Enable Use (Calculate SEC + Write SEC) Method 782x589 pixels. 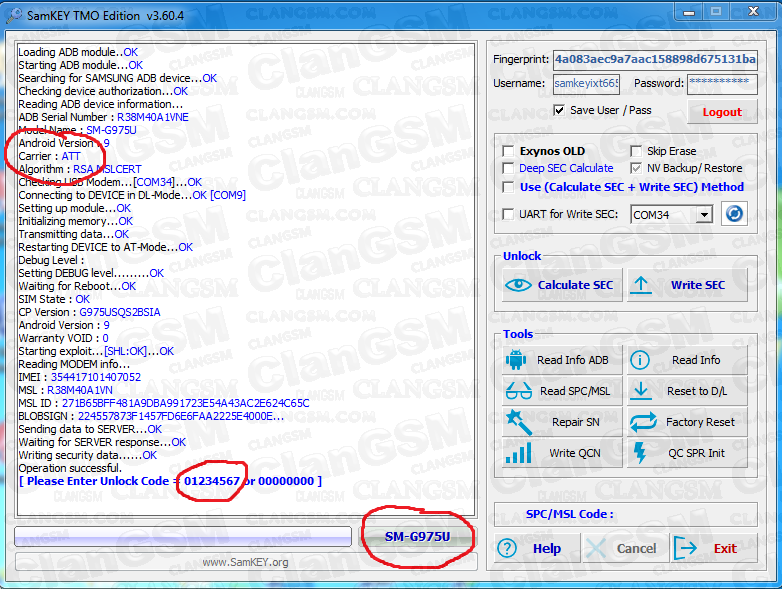click(508, 187)
